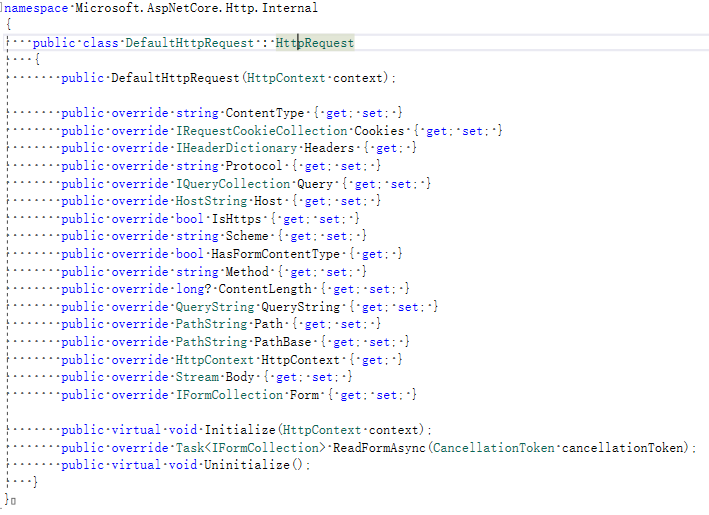Click the Microsoft.AspNetCore.Http.Internal namespace name
Image resolution: width=709 pixels, height=515 pixels.
(196, 8)
